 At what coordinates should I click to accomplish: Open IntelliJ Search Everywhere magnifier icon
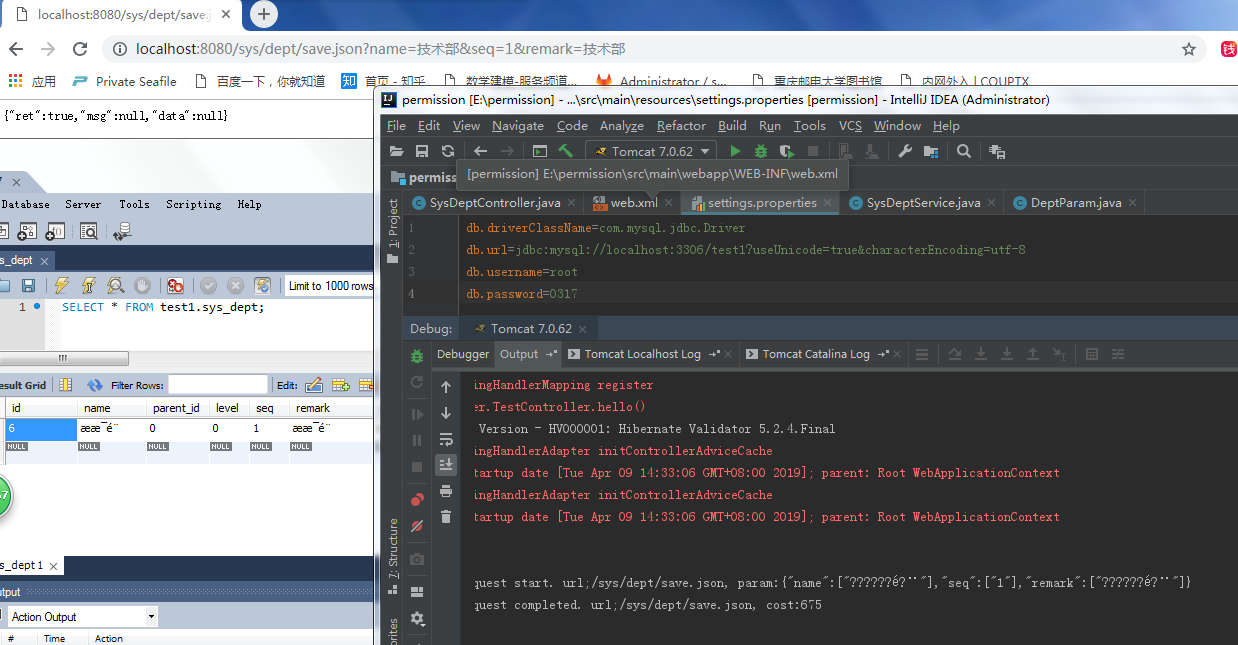[964, 151]
